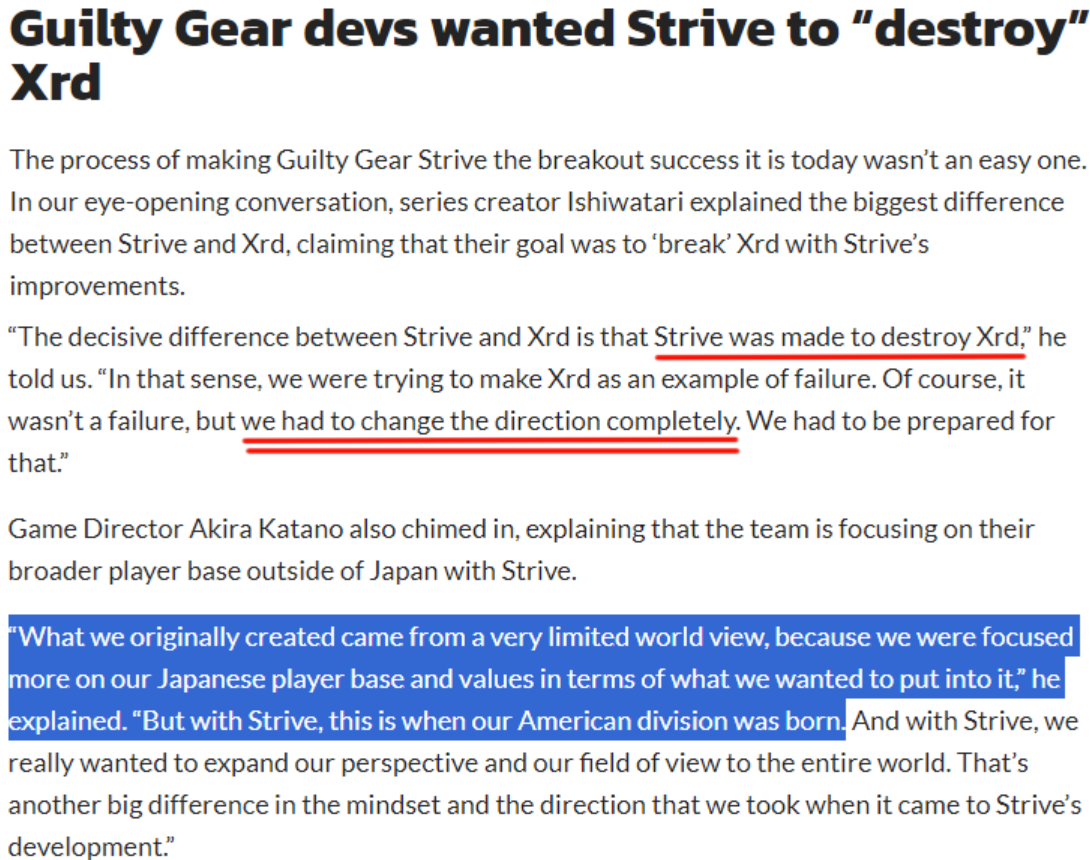The width and height of the screenshot is (1090, 860).
Task: Click the highlighted text starting "What we originally created"
Action: click(x=544, y=679)
